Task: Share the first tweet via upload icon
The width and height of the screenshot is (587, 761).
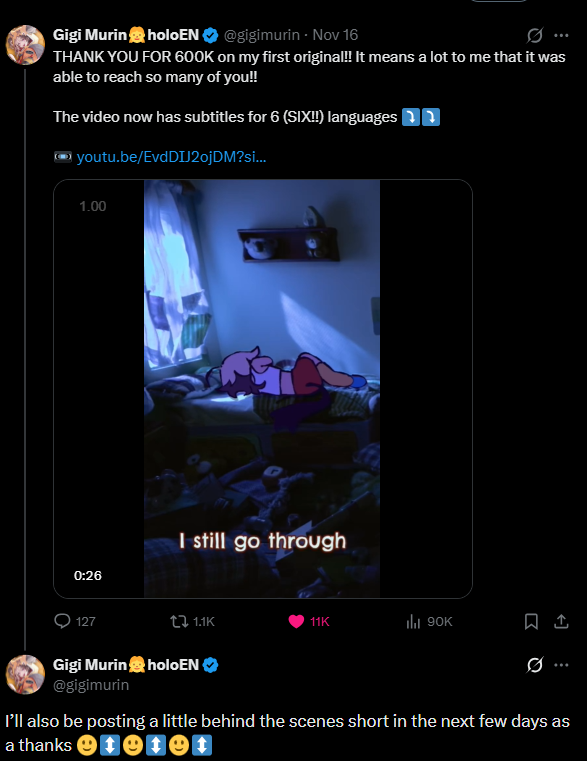Action: [561, 621]
